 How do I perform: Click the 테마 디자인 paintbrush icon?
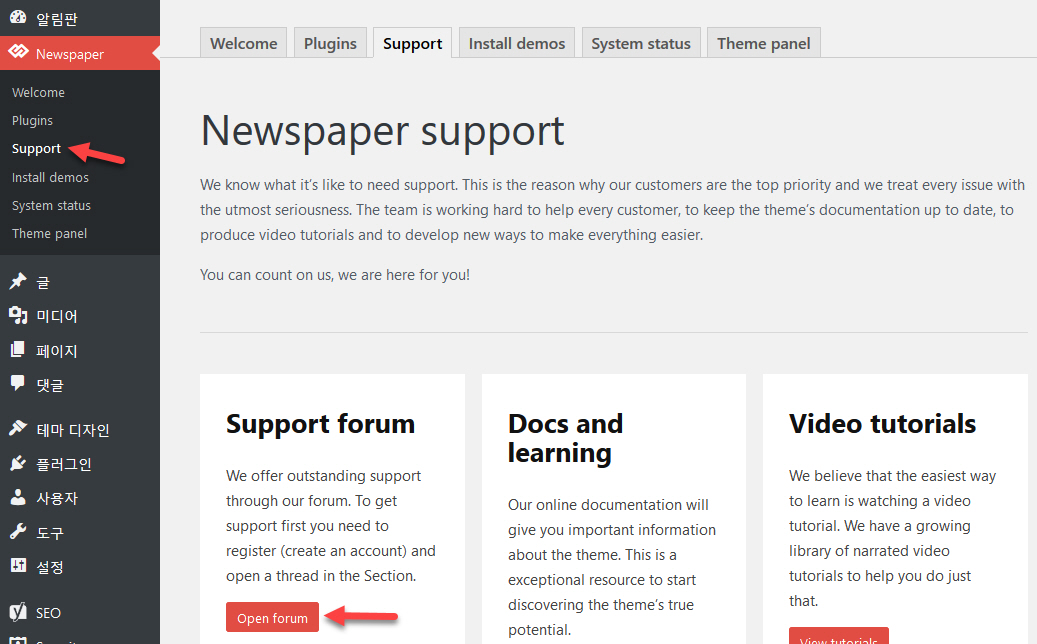click(x=18, y=428)
